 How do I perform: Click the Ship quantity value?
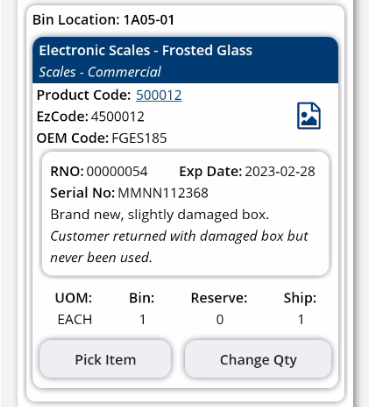(x=301, y=319)
